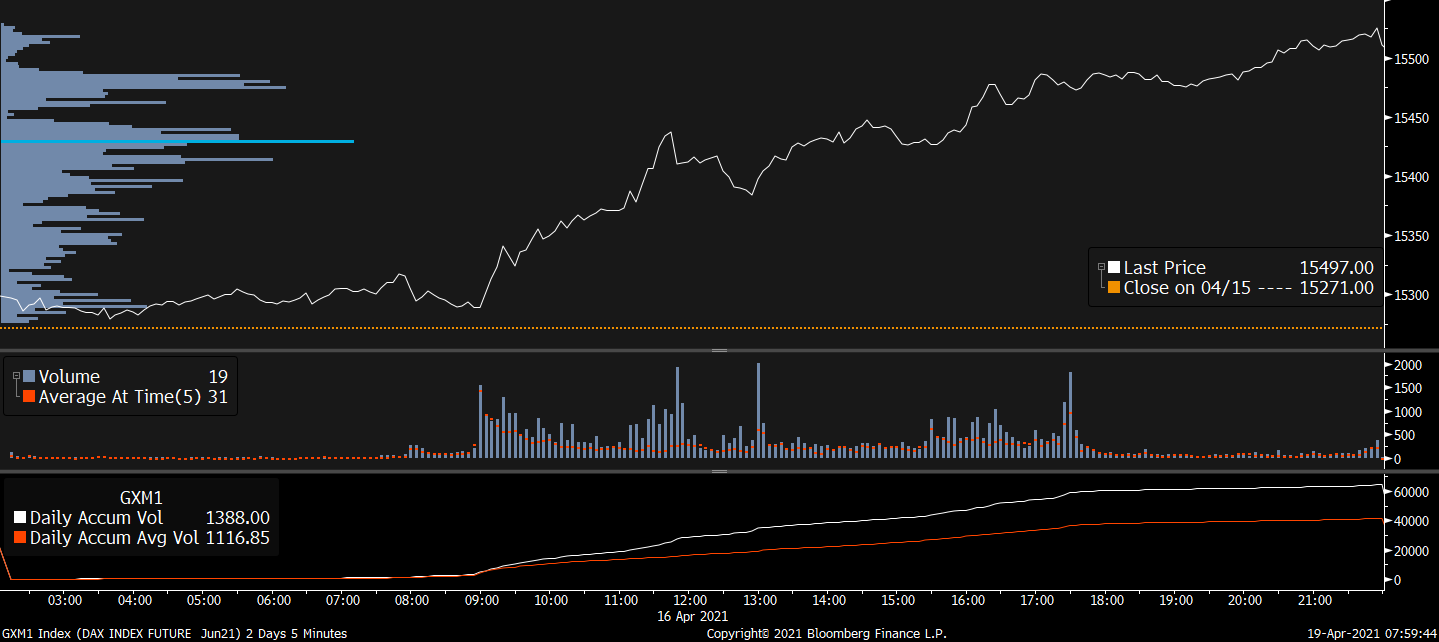The height and width of the screenshot is (642, 1439).
Task: Click the 21:00 time axis label
Action: pyautogui.click(x=1315, y=600)
